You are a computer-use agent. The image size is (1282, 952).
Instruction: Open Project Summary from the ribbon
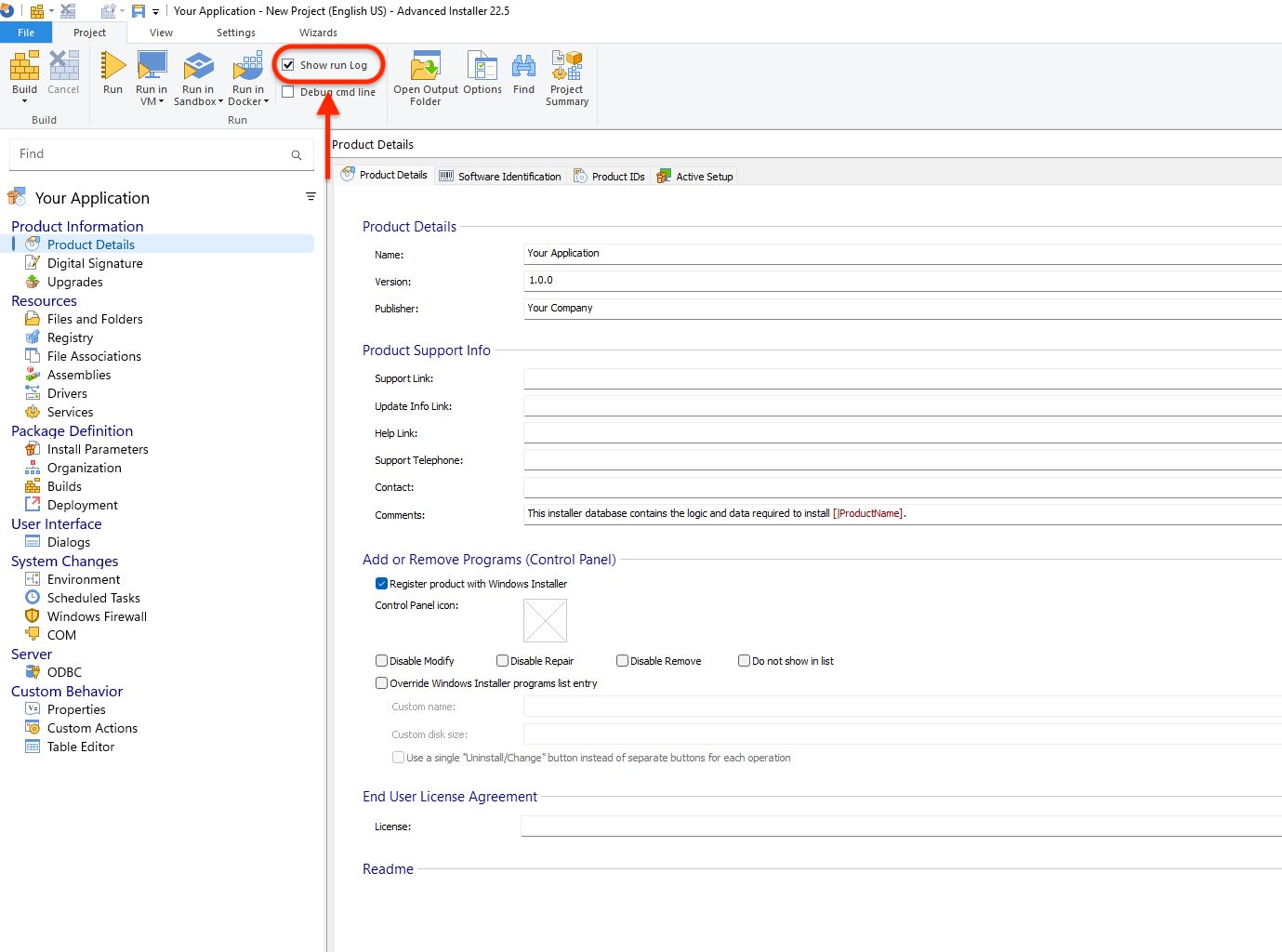pos(566,68)
